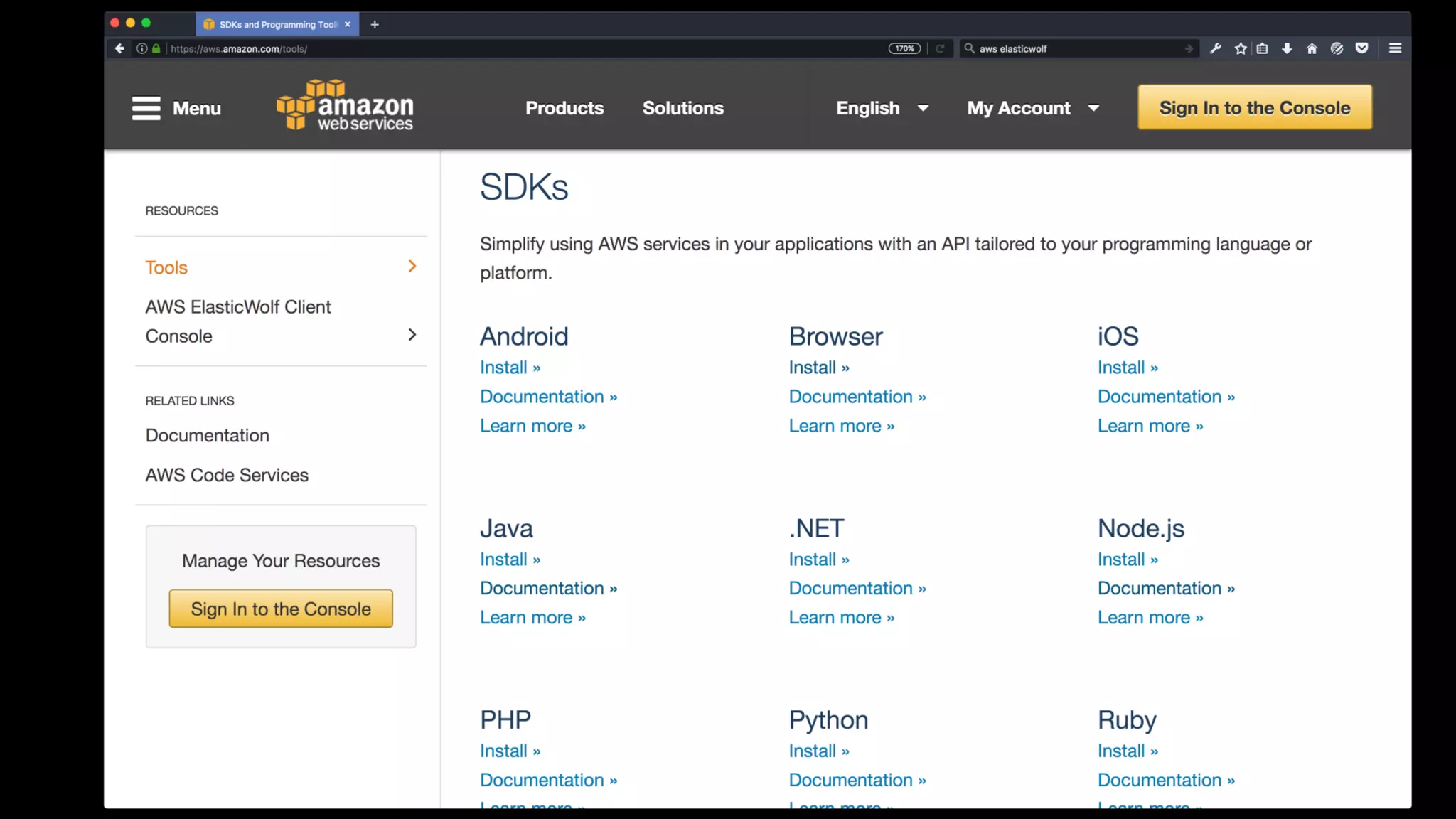Open the .NET Install link

[819, 560]
